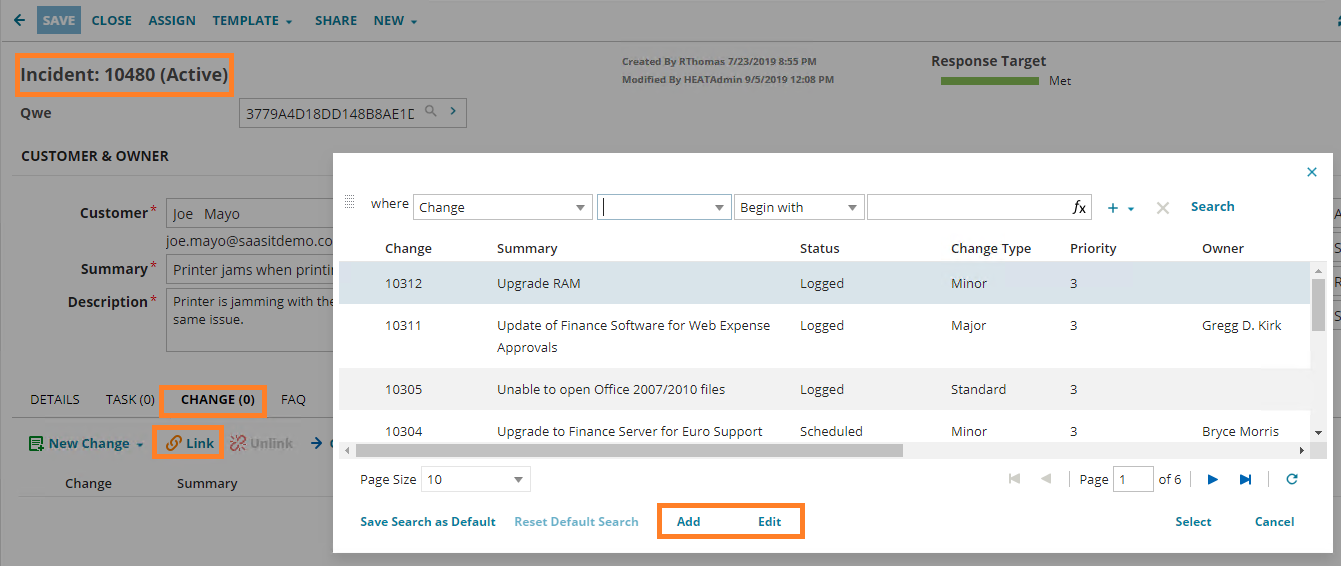Image resolution: width=1341 pixels, height=566 pixels.
Task: Click the Search link
Action: click(1212, 207)
